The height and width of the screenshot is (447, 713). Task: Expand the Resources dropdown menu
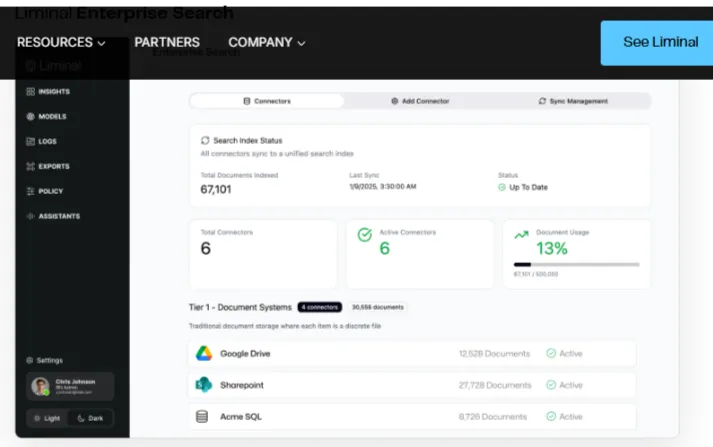61,42
